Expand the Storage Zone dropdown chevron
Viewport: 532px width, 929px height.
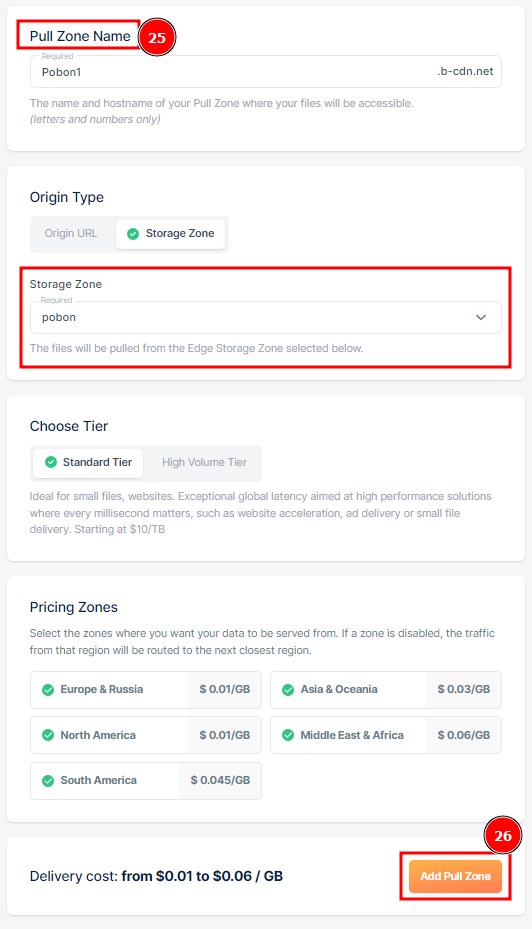[x=481, y=318]
